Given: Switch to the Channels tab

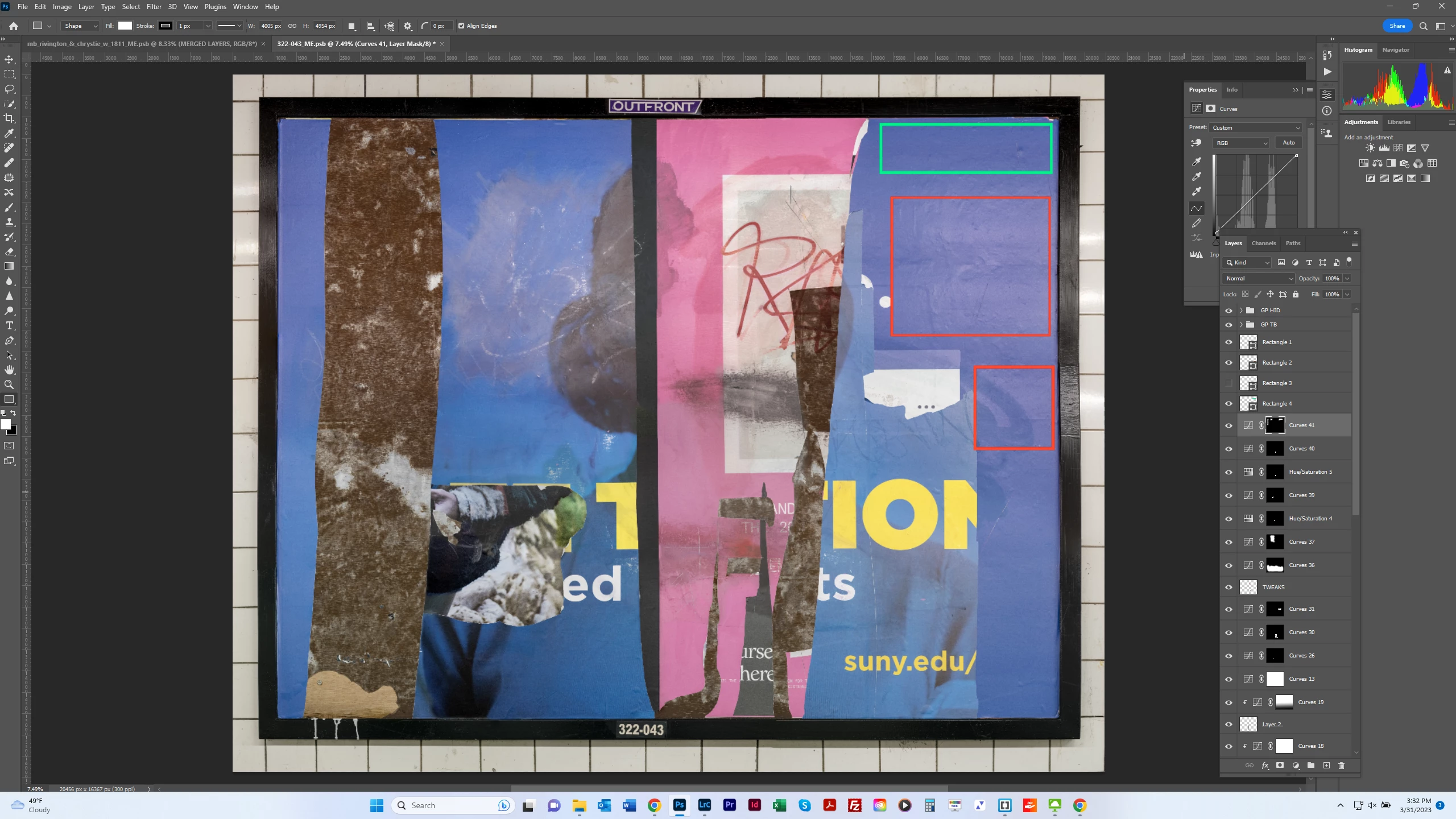Looking at the screenshot, I should [1263, 243].
